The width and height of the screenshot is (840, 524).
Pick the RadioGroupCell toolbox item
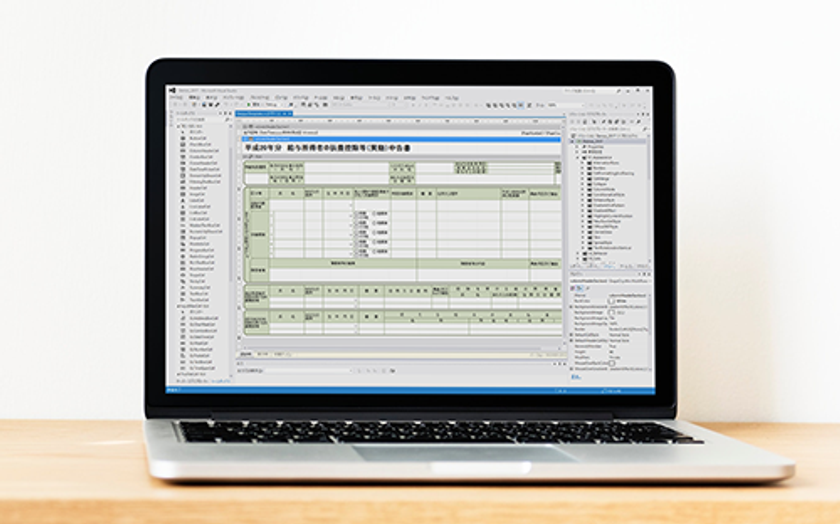[x=201, y=256]
